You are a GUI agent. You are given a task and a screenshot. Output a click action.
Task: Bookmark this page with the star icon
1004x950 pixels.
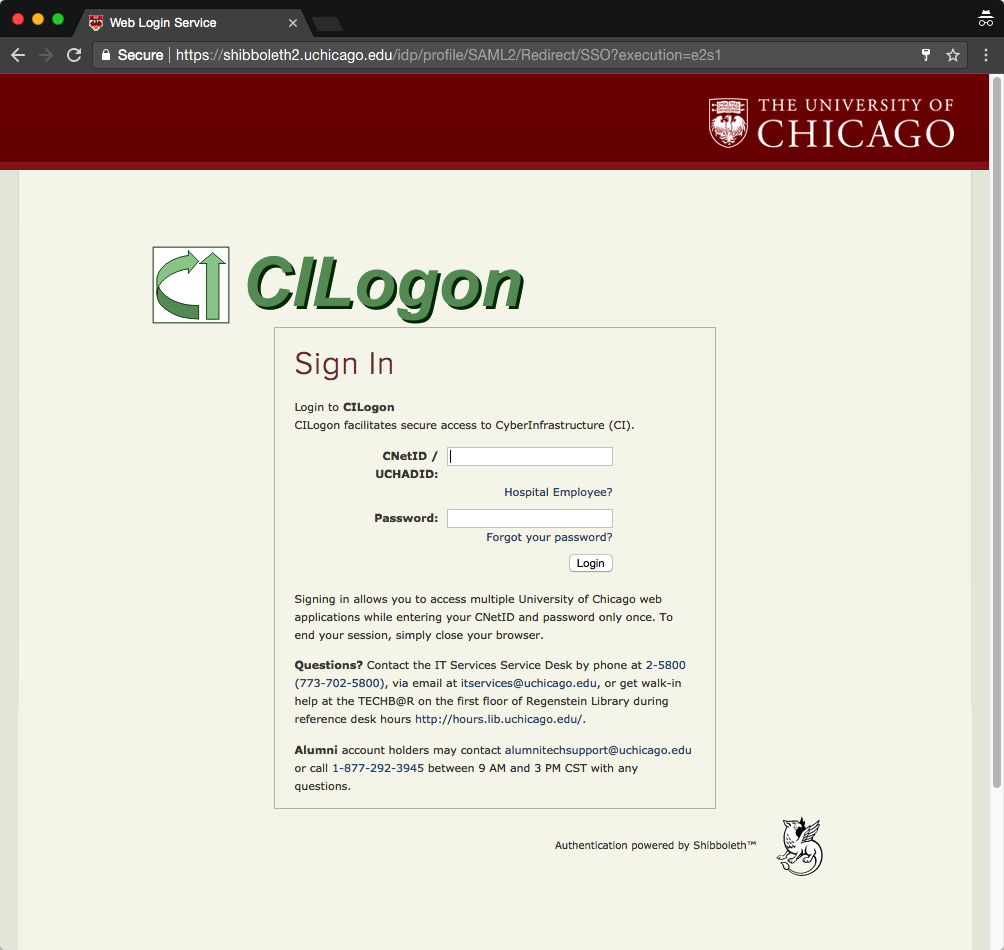953,55
